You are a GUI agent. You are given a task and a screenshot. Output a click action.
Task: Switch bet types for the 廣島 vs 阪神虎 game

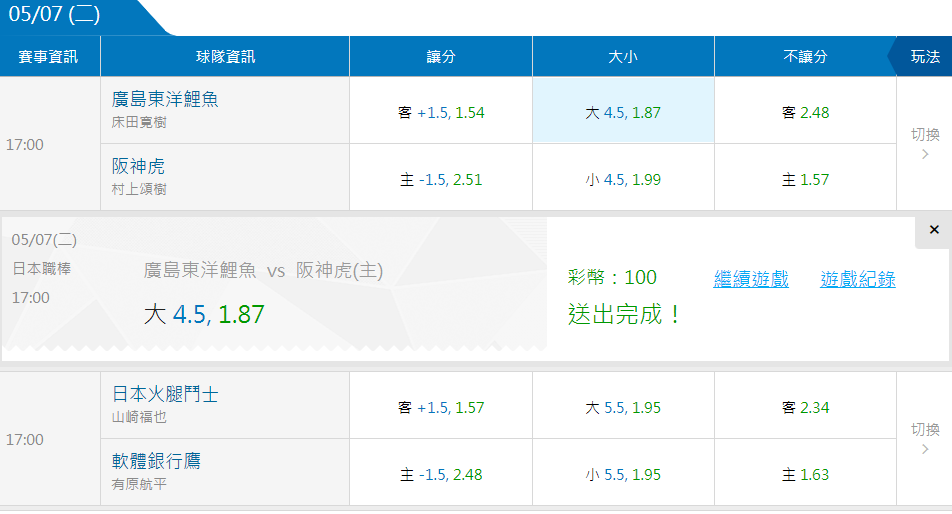point(925,143)
